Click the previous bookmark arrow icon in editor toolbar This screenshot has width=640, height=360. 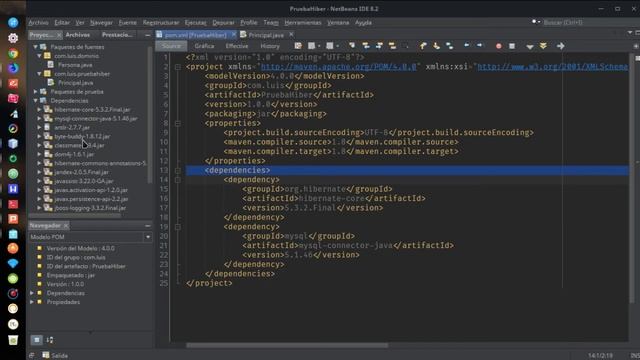(467, 45)
